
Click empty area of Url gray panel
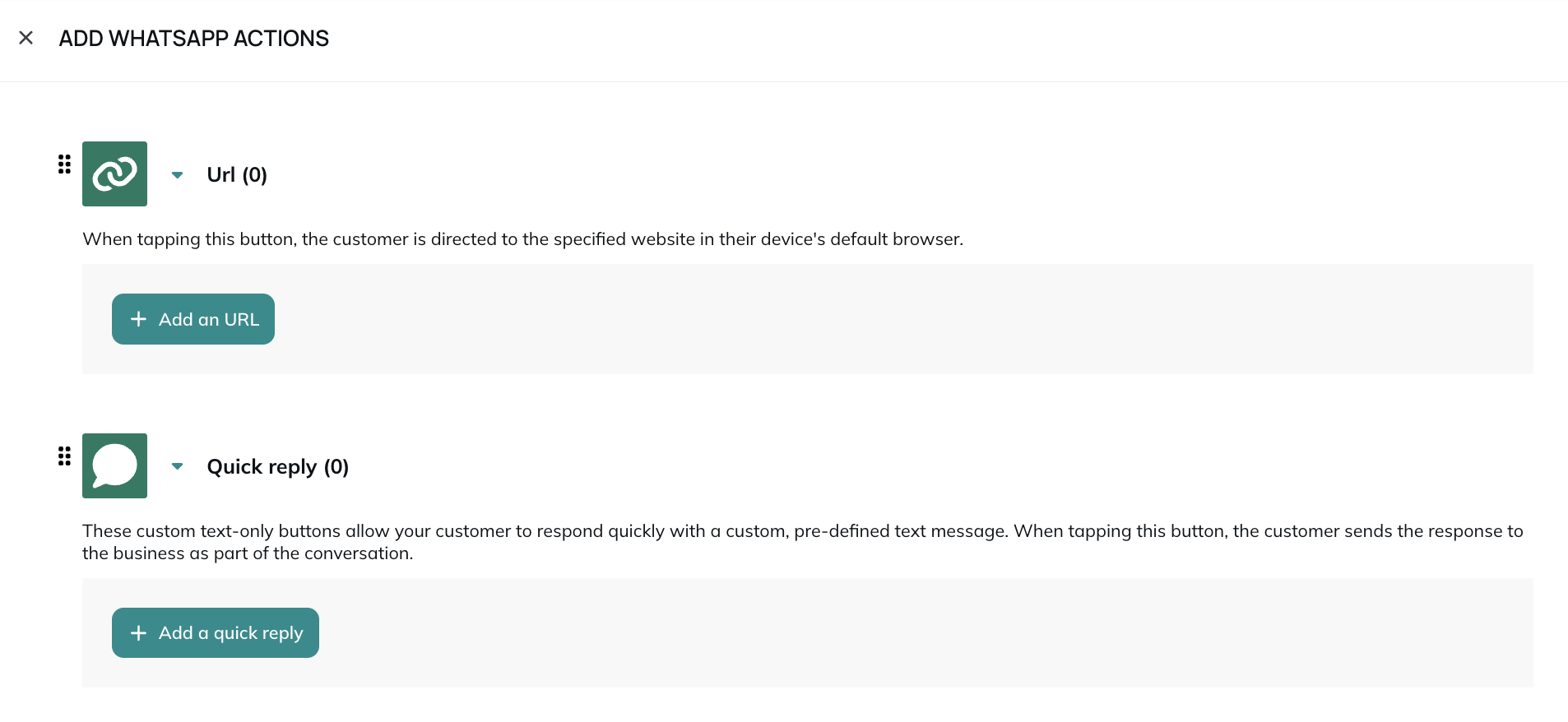coord(905,319)
